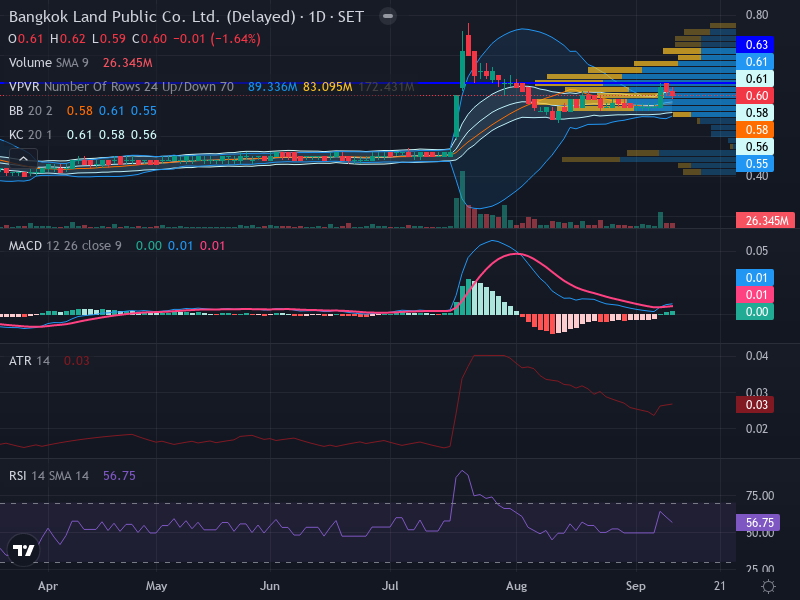
Task: Open VPVR indicator legend entry
Action: click(x=121, y=87)
